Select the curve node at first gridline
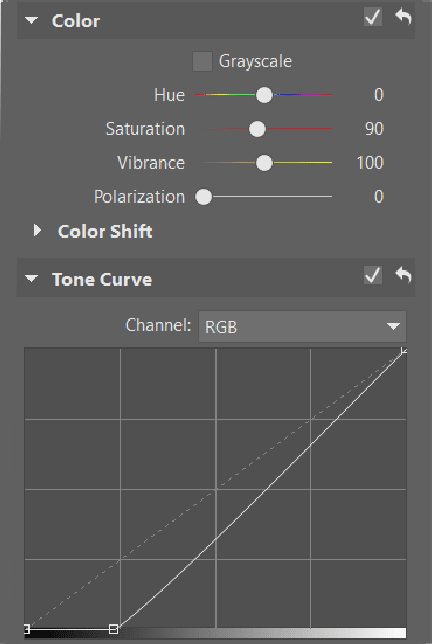The width and height of the screenshot is (432, 644). pyautogui.click(x=114, y=629)
